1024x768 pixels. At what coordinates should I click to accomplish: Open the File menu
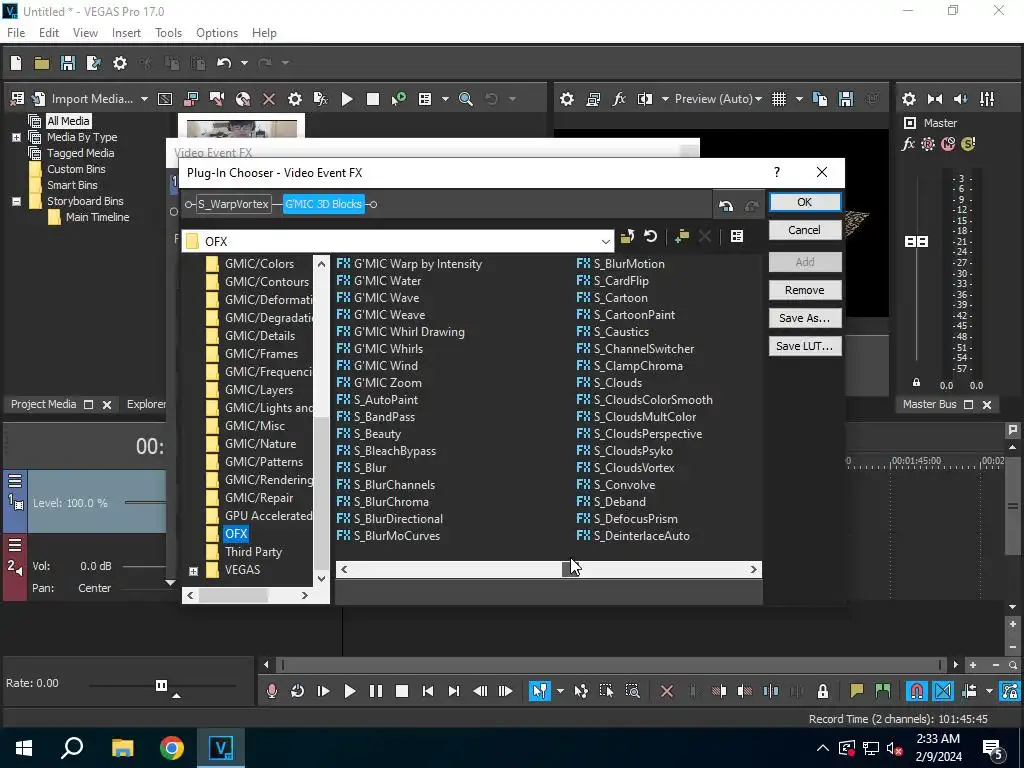(x=16, y=33)
